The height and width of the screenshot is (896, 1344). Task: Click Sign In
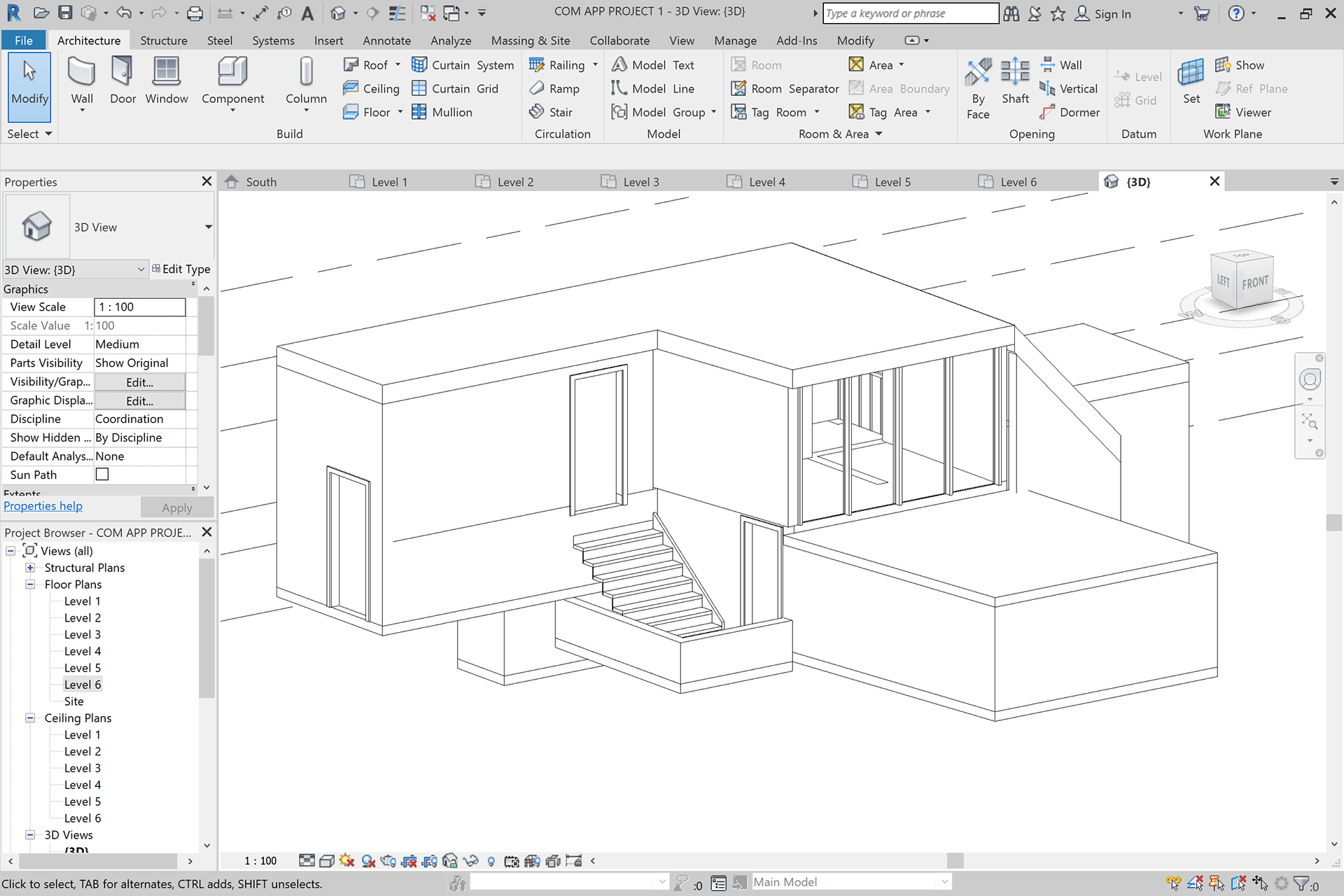point(1103,13)
